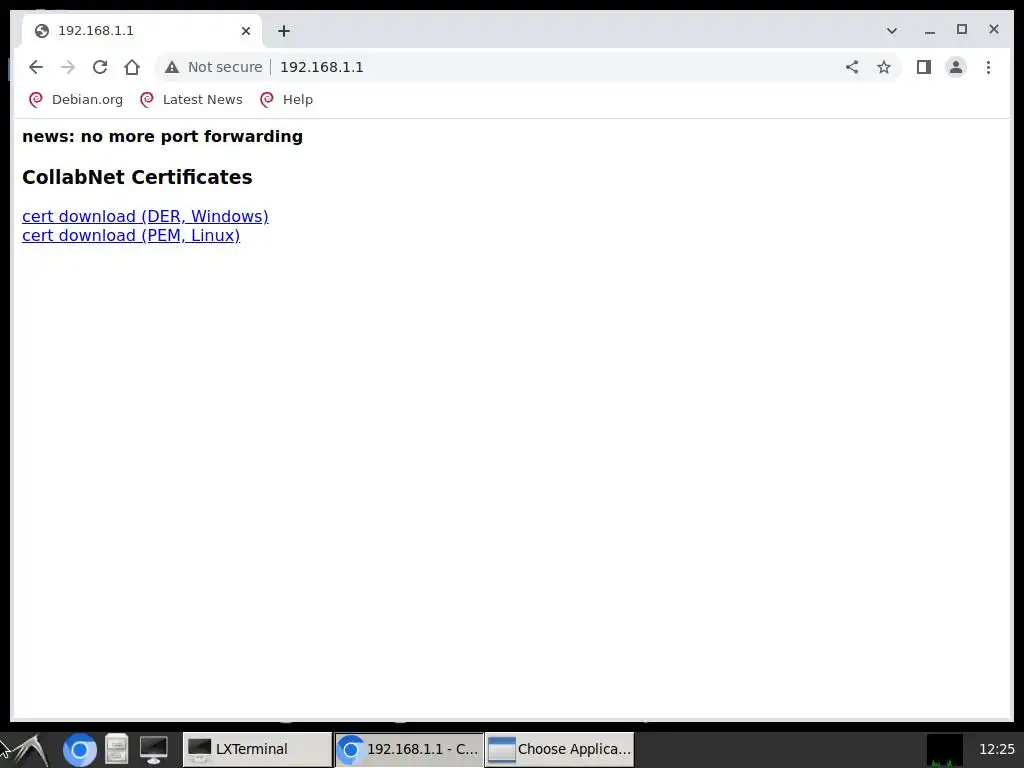Click the taskbar clock showing 12:25

997,750
